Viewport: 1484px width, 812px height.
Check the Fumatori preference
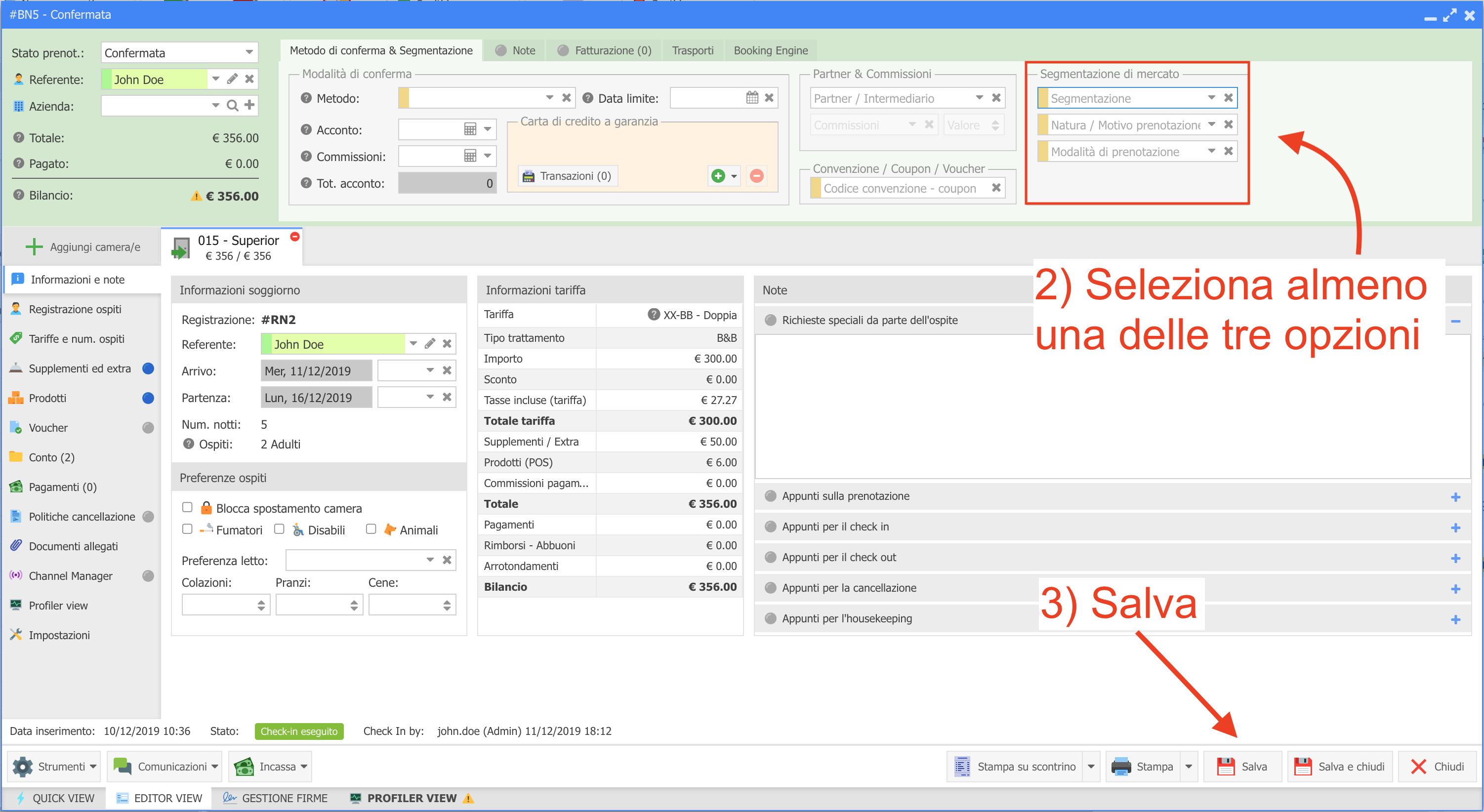pos(187,528)
